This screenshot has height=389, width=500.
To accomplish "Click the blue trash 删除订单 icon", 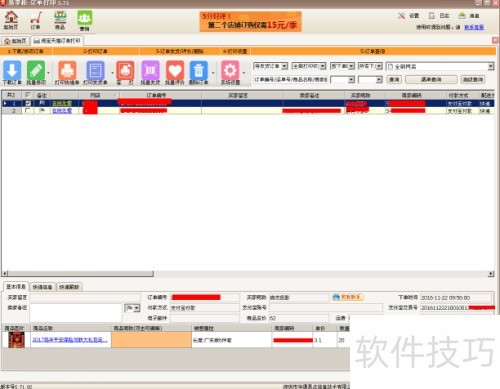I will tap(199, 72).
